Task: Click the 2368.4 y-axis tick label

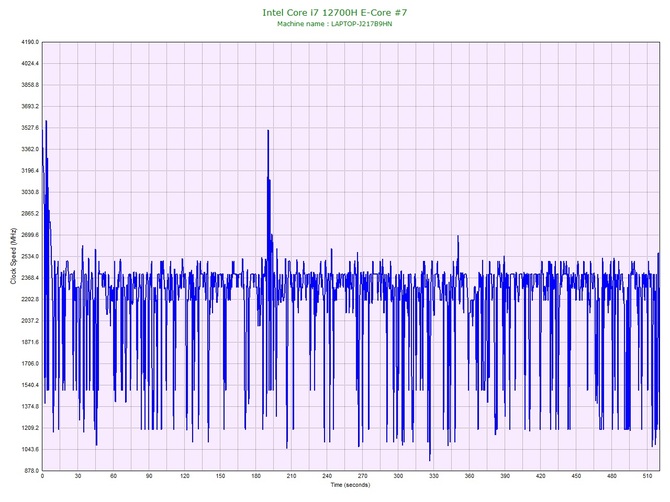Action: coord(30,278)
